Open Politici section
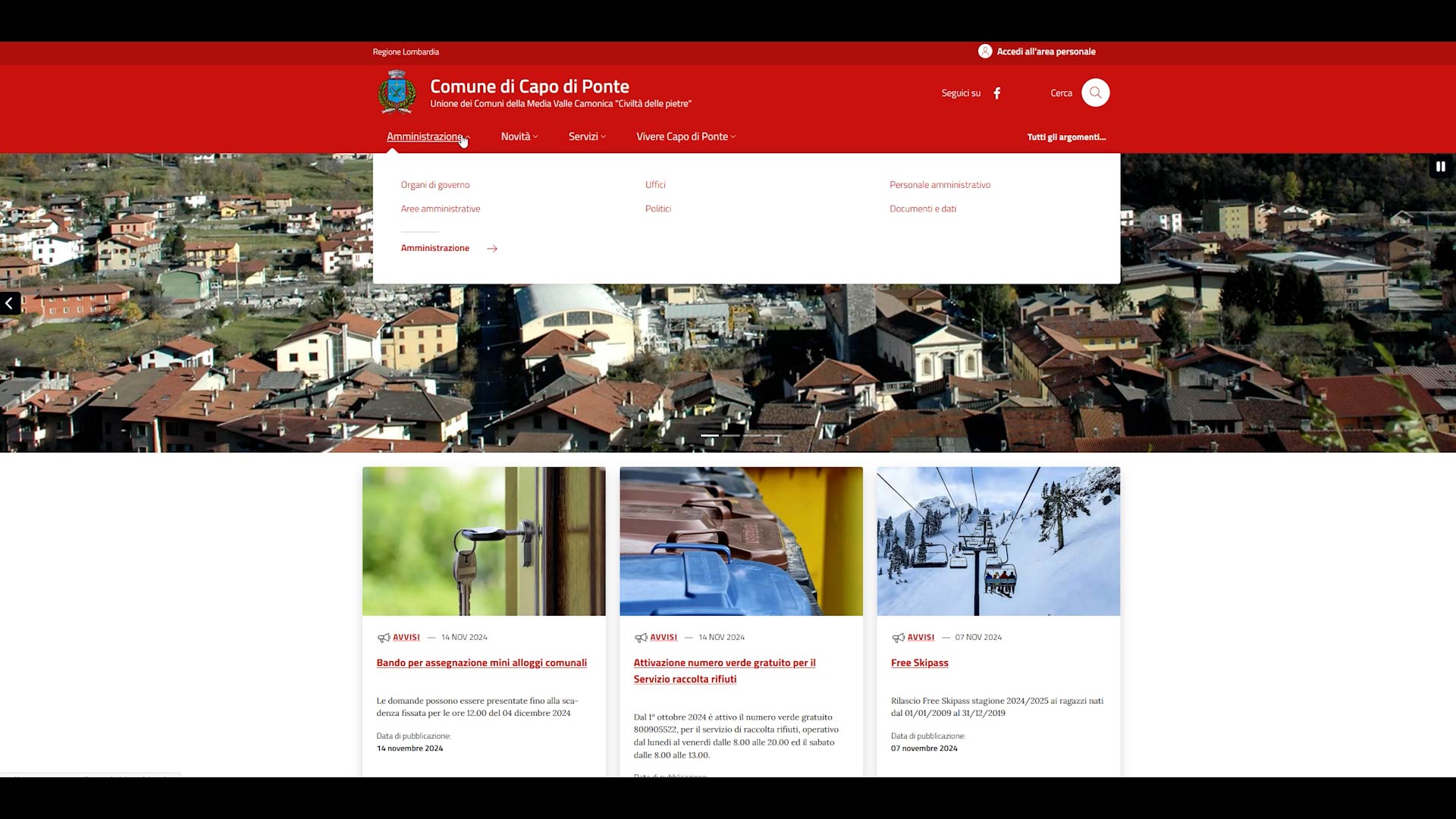Viewport: 1456px width, 819px height. [x=658, y=209]
